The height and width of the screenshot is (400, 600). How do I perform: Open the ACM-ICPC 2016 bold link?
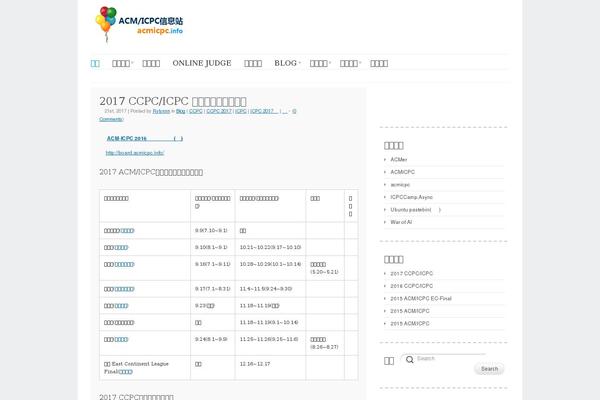pos(145,138)
